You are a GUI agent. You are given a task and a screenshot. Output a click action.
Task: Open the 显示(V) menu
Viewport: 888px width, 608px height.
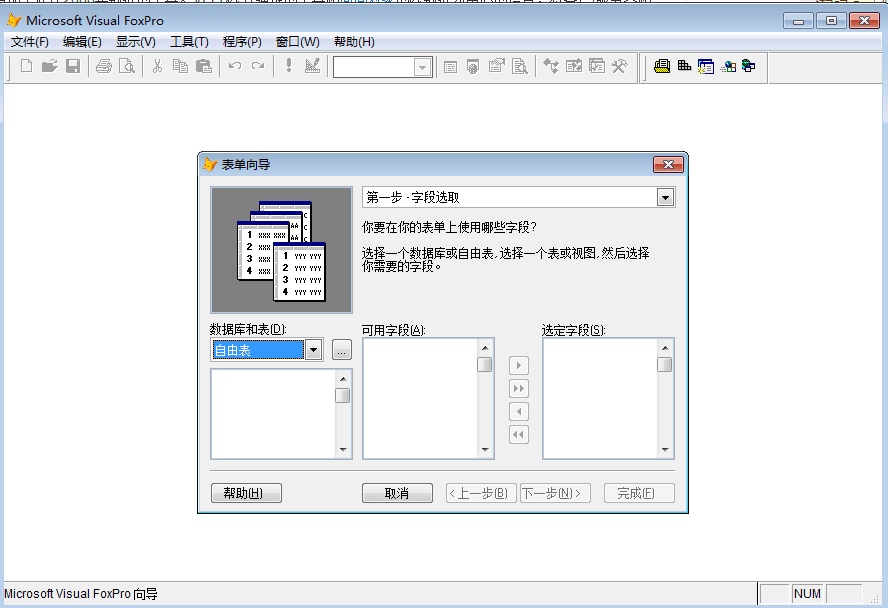pyautogui.click(x=135, y=42)
